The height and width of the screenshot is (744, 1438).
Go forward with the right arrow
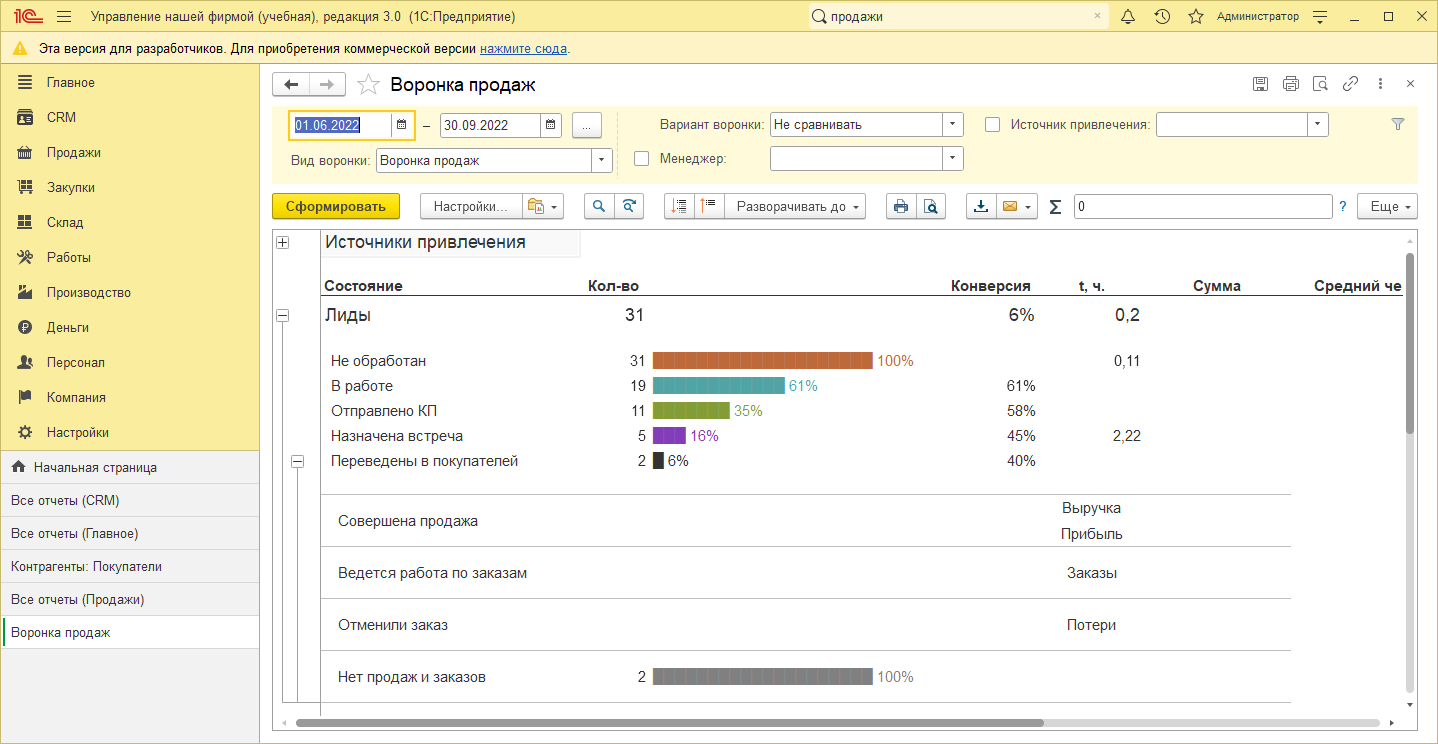coord(327,84)
